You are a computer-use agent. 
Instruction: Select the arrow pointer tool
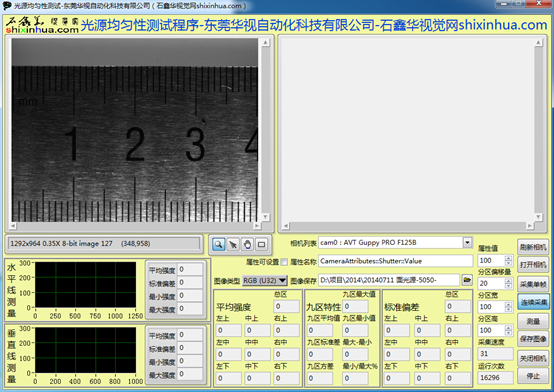233,244
